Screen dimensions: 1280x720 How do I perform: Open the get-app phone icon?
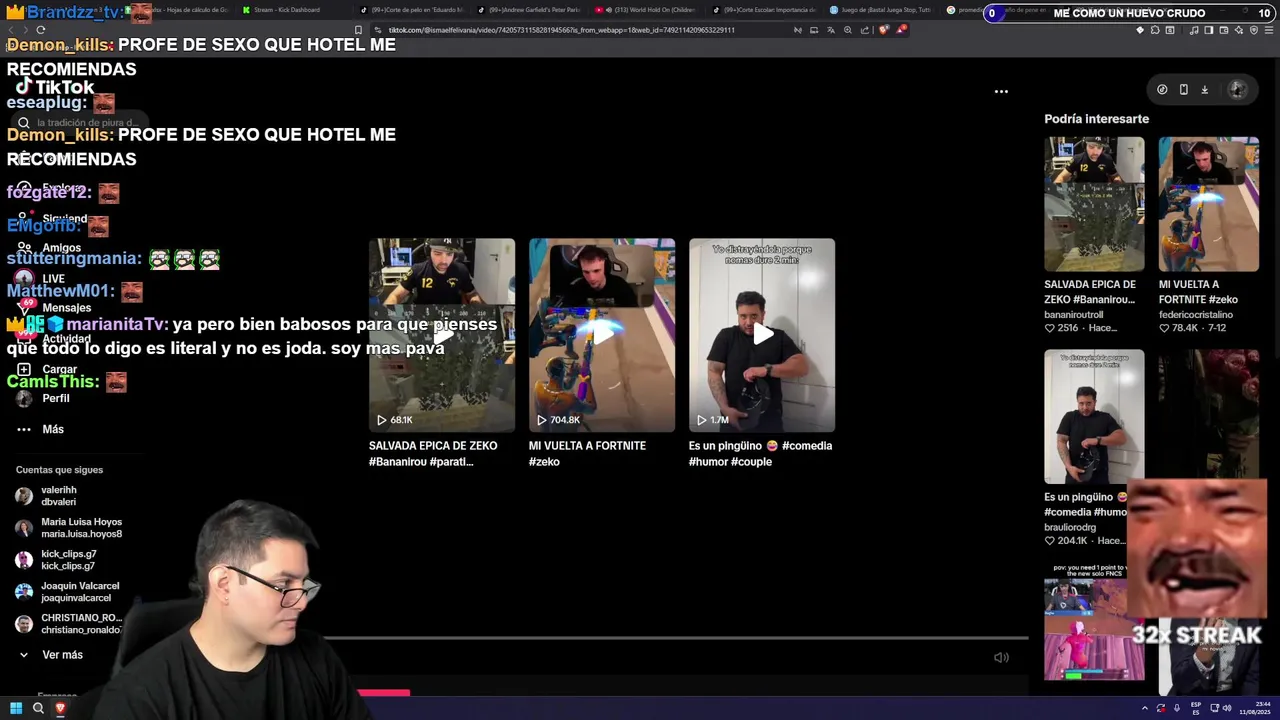(1183, 89)
